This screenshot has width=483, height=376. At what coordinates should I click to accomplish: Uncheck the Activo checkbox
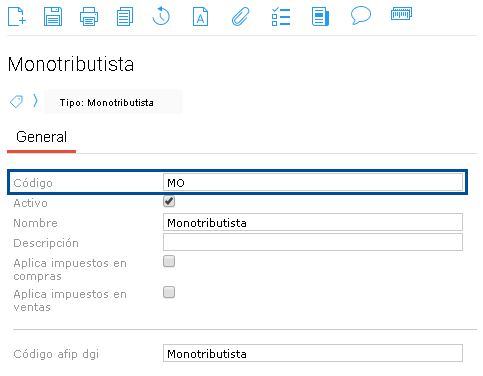click(x=169, y=201)
